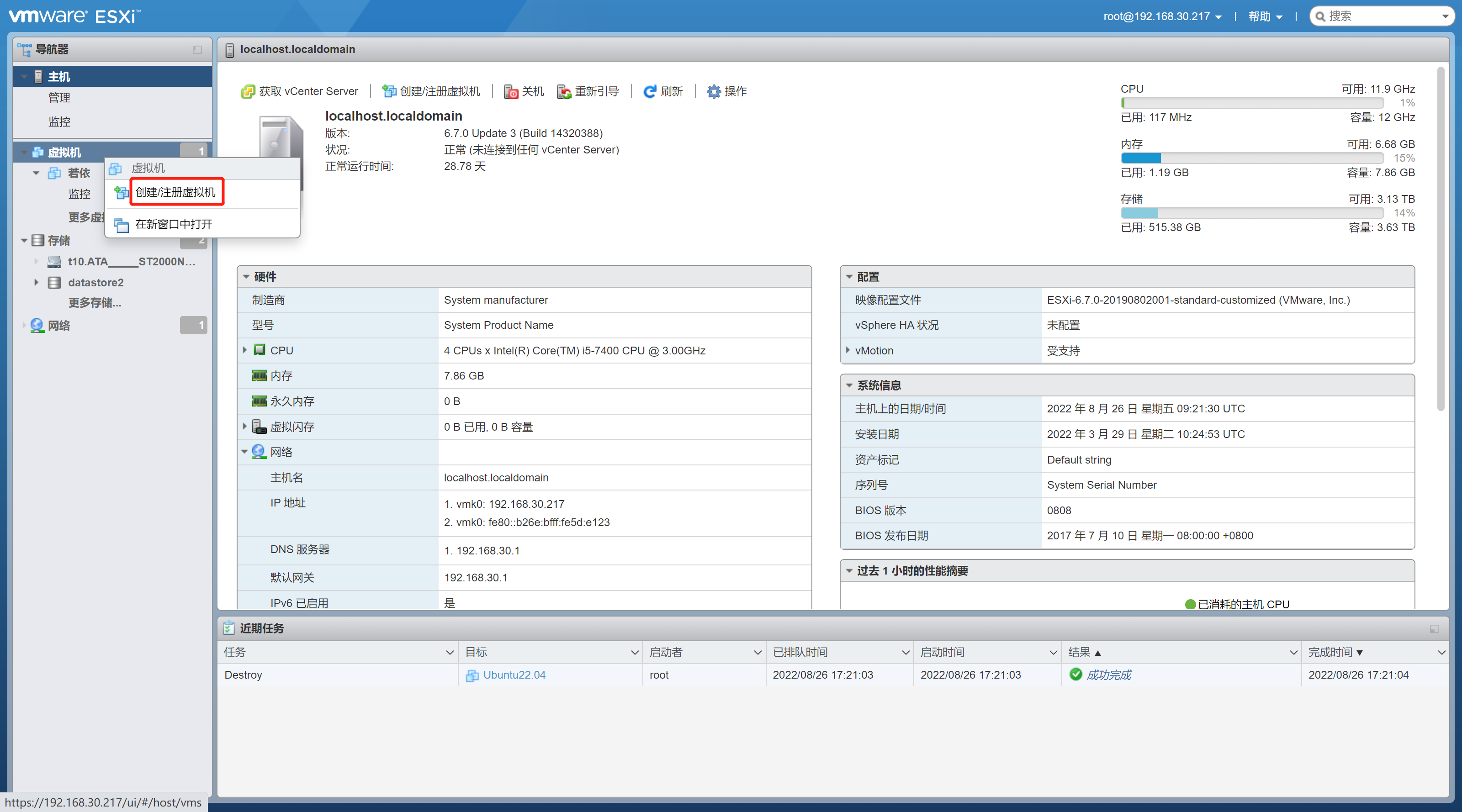This screenshot has width=1462, height=812.
Task: Expand the CPU row in hardware
Action: [244, 350]
